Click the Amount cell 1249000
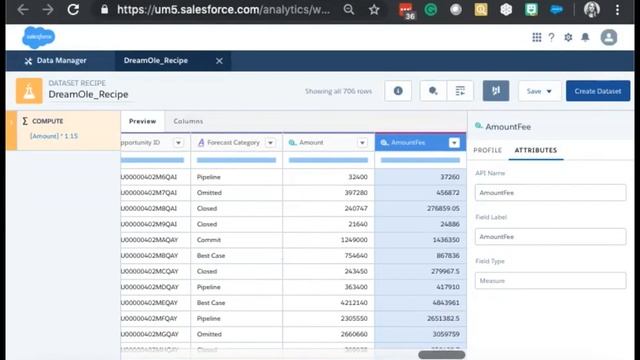Viewport: 640px width, 360px height. point(328,240)
